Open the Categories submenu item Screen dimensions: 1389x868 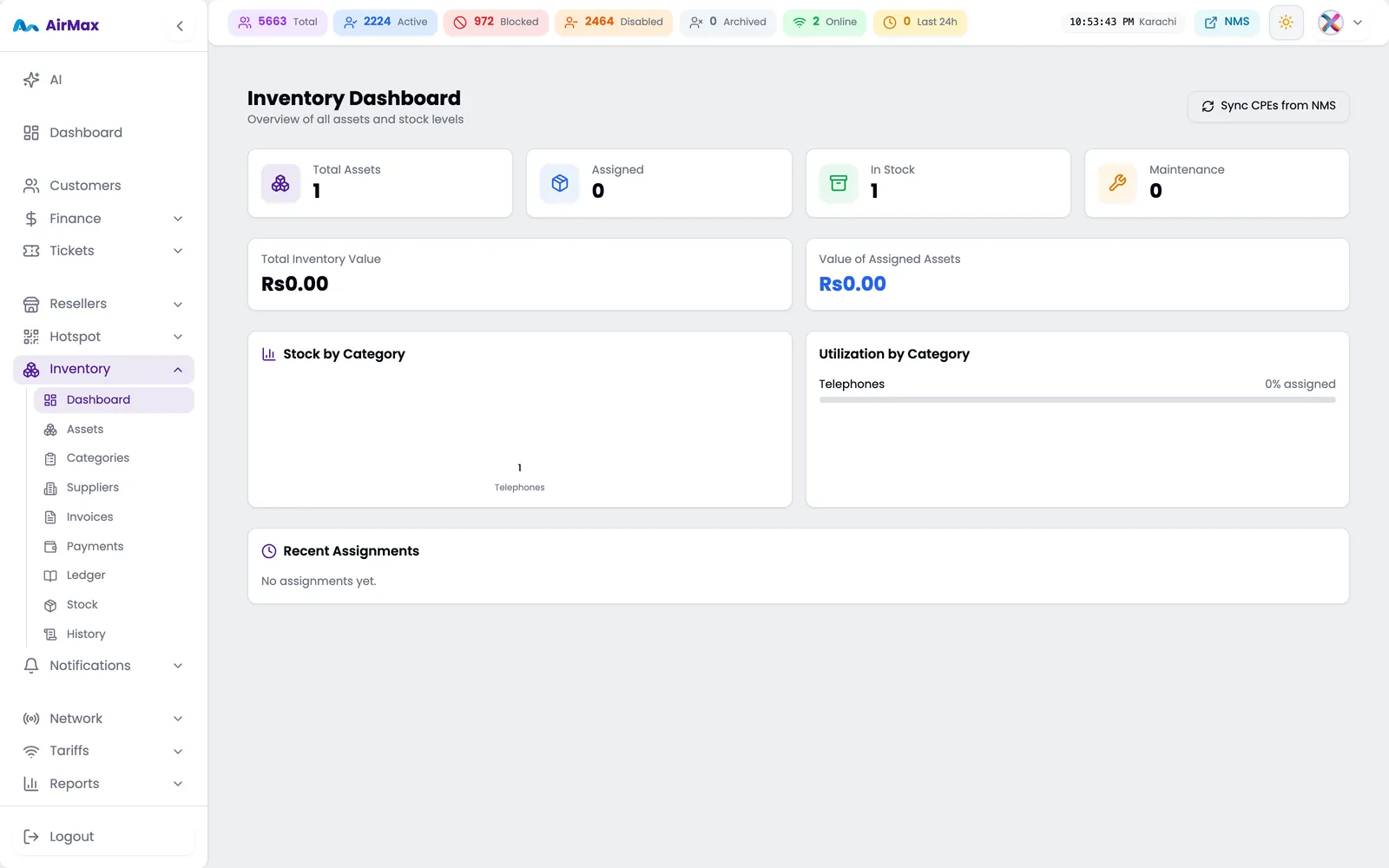pos(114,458)
